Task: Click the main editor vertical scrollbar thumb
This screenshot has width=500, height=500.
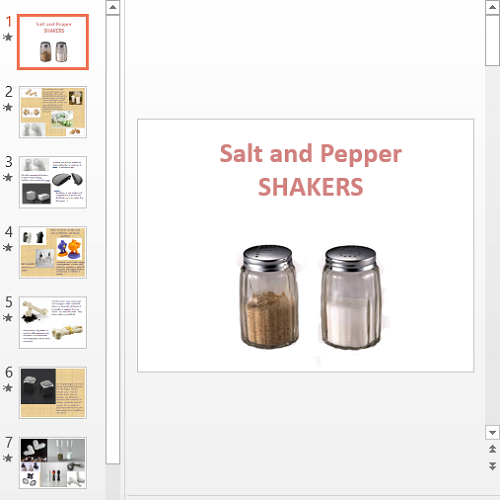Action: click(492, 40)
